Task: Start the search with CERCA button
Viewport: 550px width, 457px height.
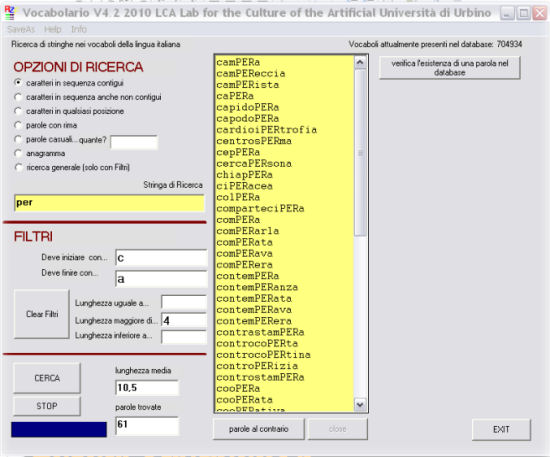Action: point(47,378)
